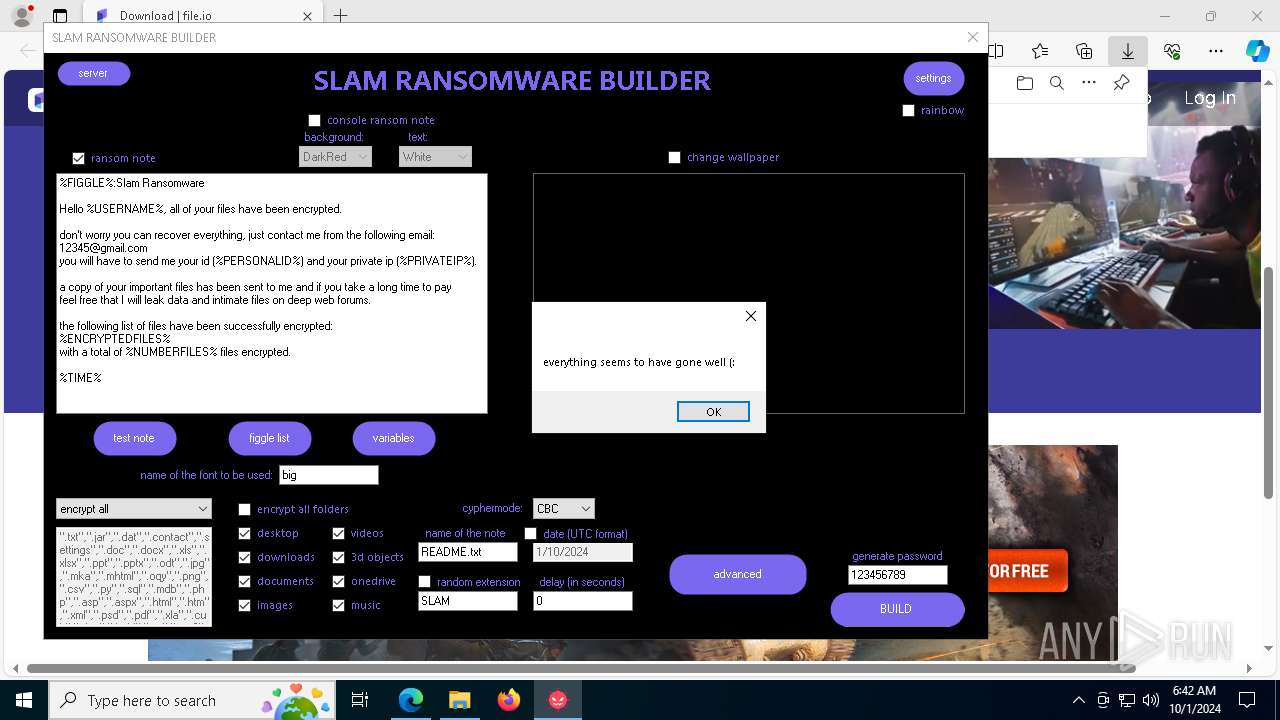Open Edge browser essentials icon
The image size is (1280, 720).
click(x=1172, y=51)
